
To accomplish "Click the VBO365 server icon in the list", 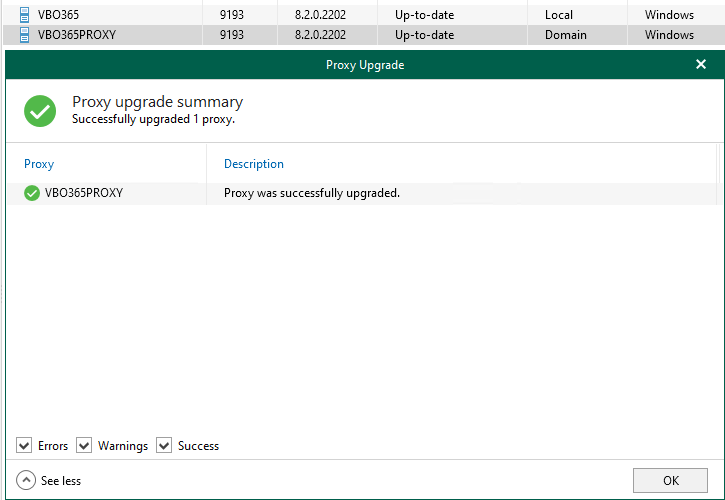I will click(25, 15).
